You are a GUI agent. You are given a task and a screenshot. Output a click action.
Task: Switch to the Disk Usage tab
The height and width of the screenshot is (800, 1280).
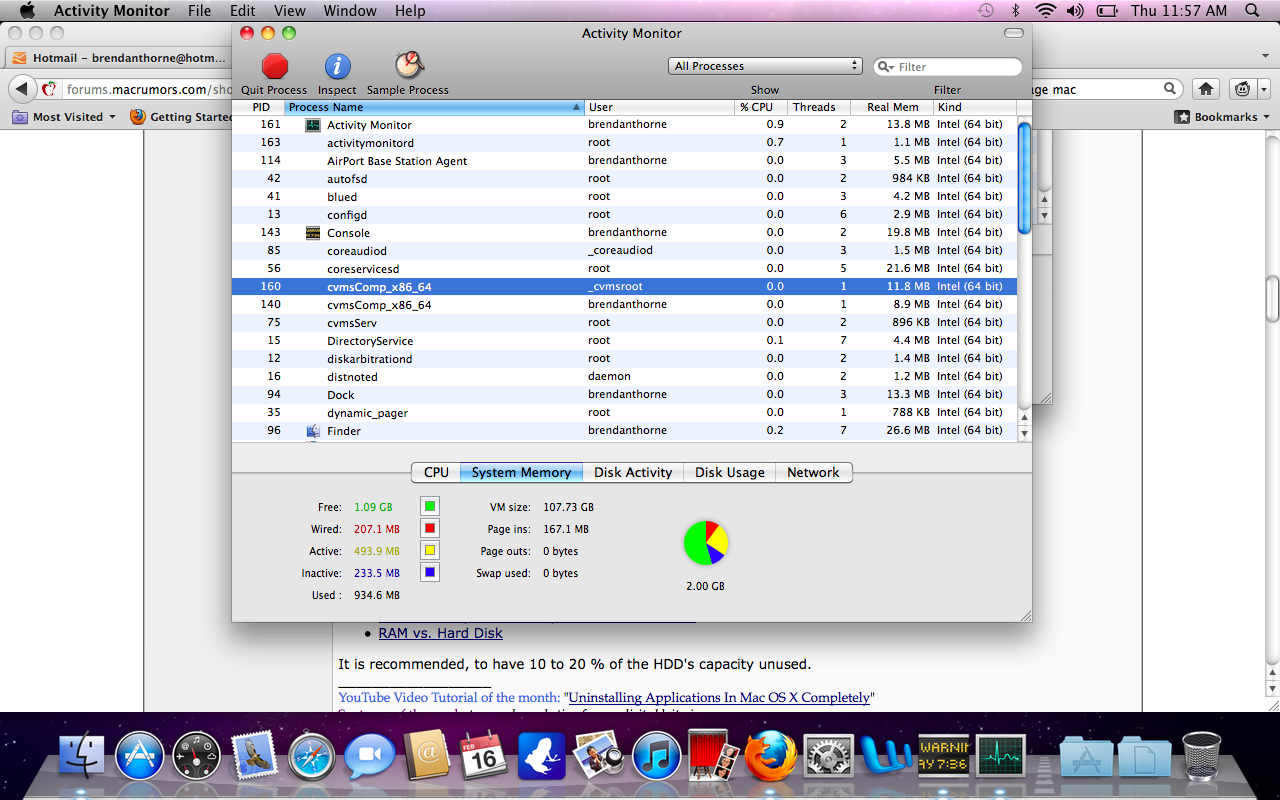(x=730, y=472)
